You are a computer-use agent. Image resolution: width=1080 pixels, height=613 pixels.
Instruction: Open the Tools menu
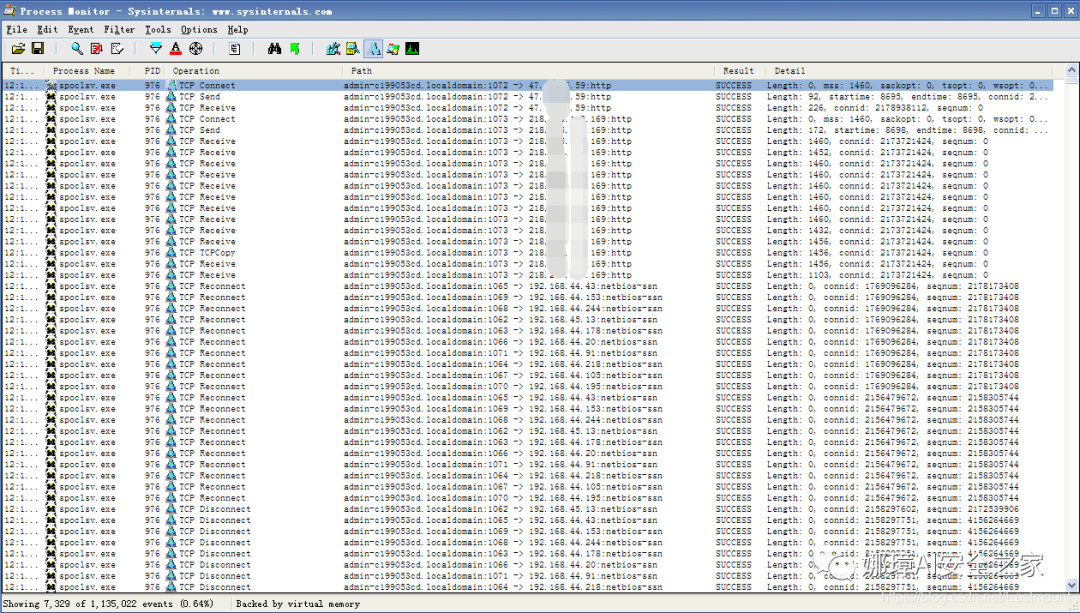pos(158,30)
